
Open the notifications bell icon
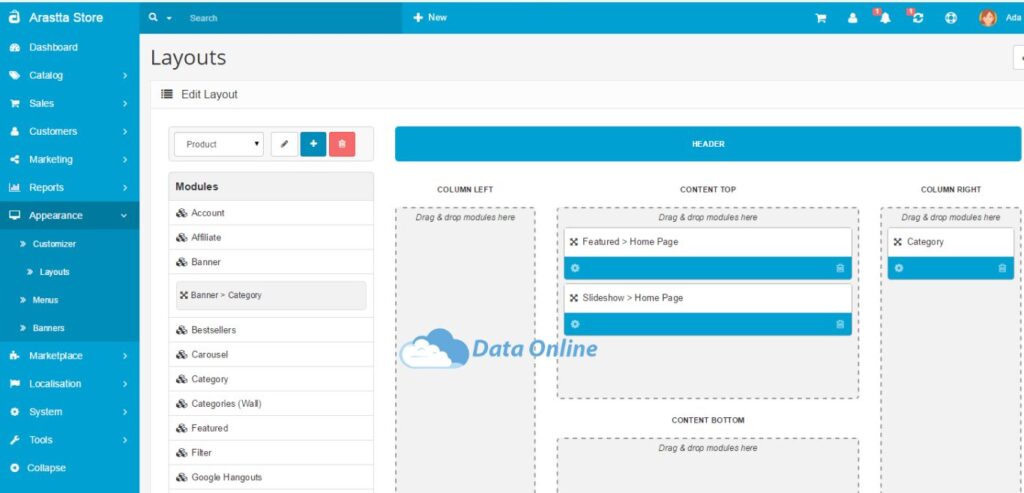pos(884,18)
